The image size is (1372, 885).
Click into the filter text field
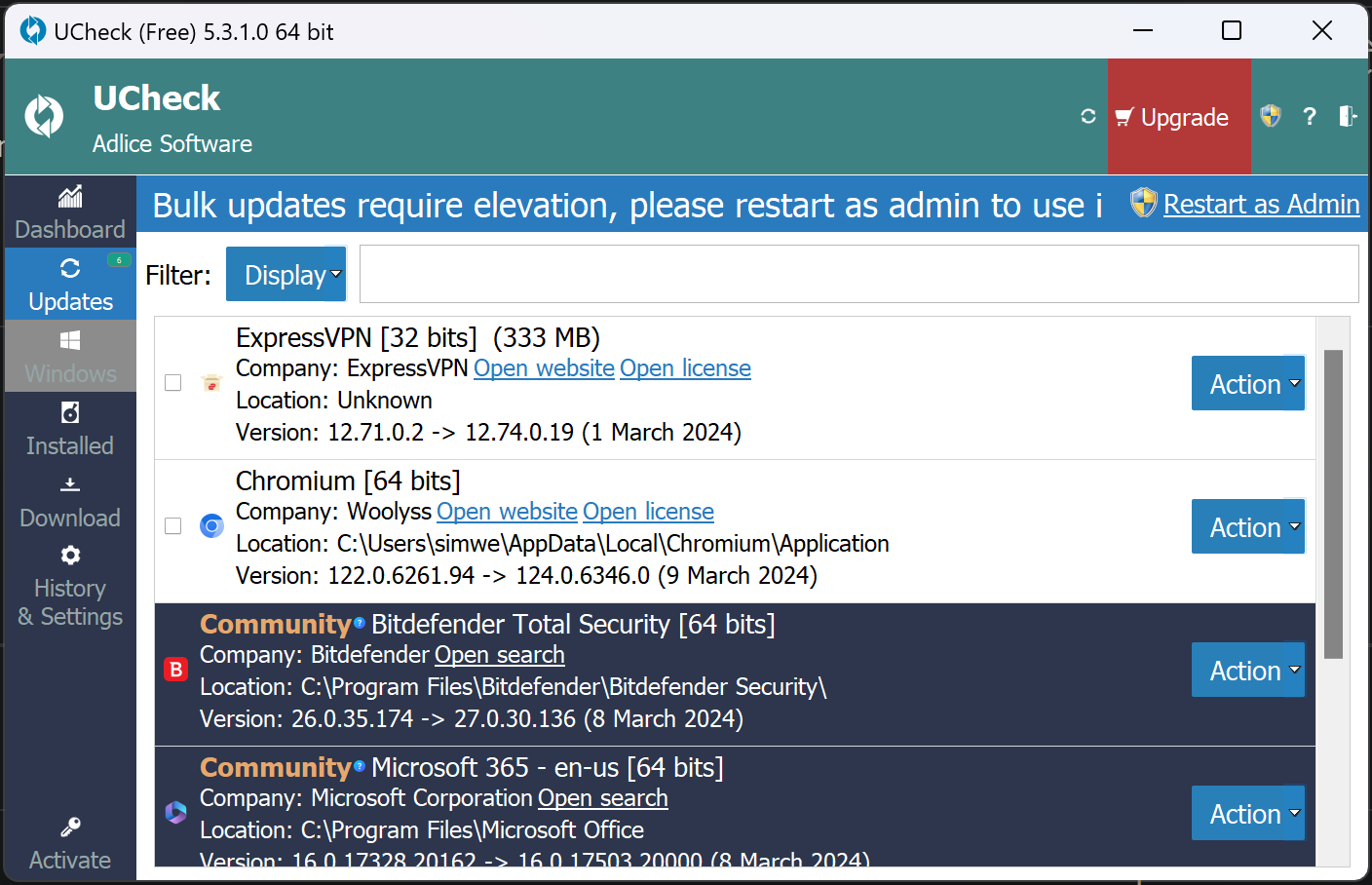(857, 275)
